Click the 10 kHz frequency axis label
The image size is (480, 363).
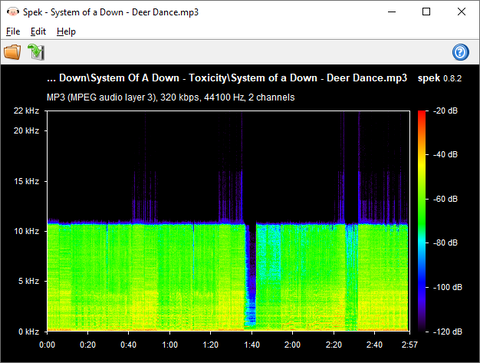26,231
